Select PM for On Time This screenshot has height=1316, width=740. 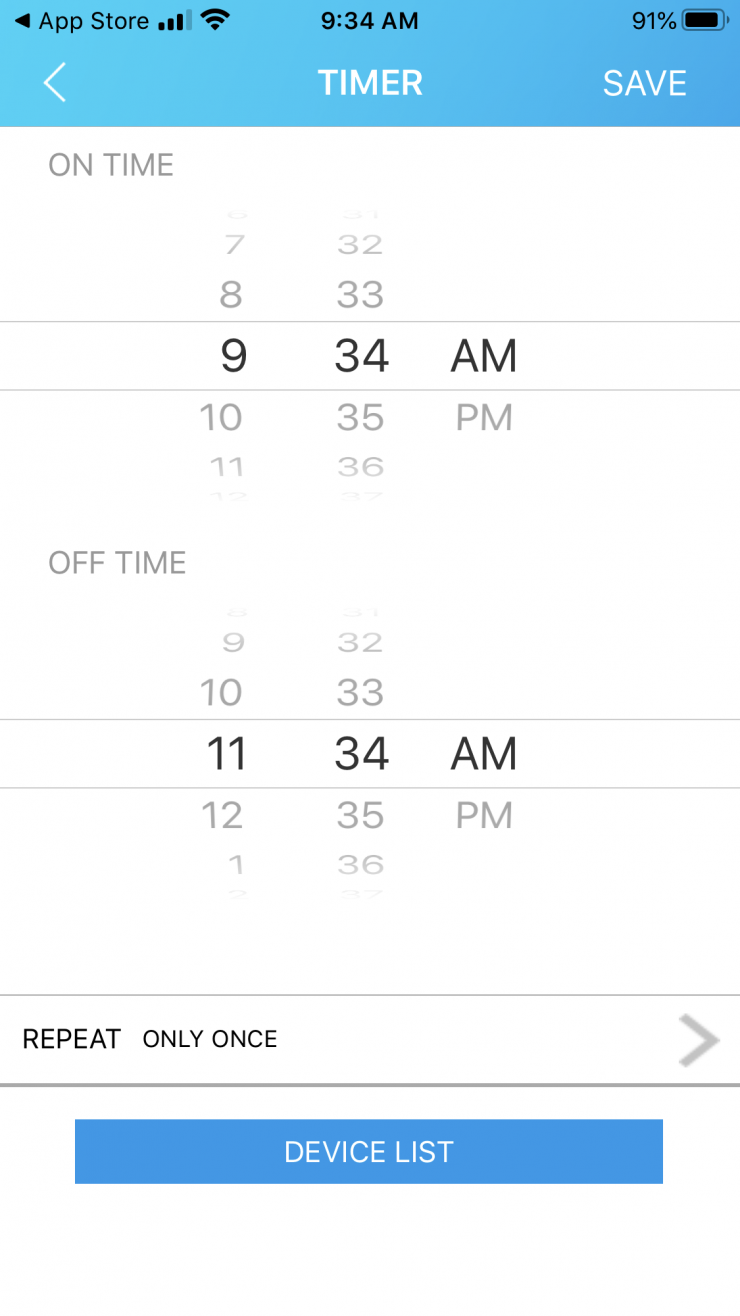(x=484, y=418)
